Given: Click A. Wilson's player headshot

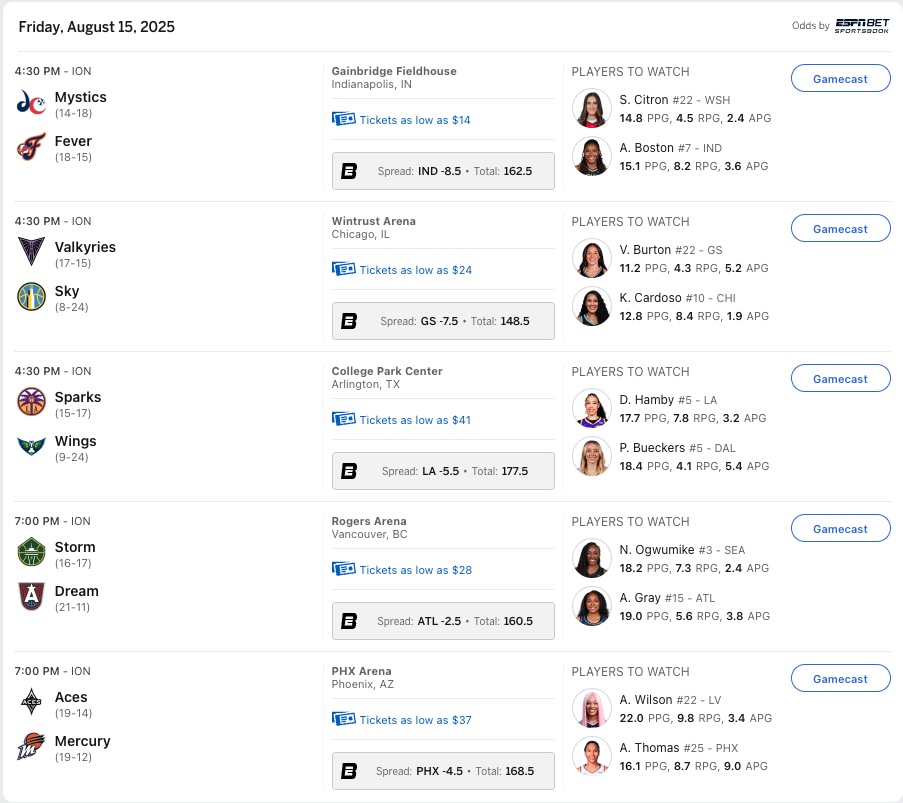Looking at the screenshot, I should pos(592,708).
